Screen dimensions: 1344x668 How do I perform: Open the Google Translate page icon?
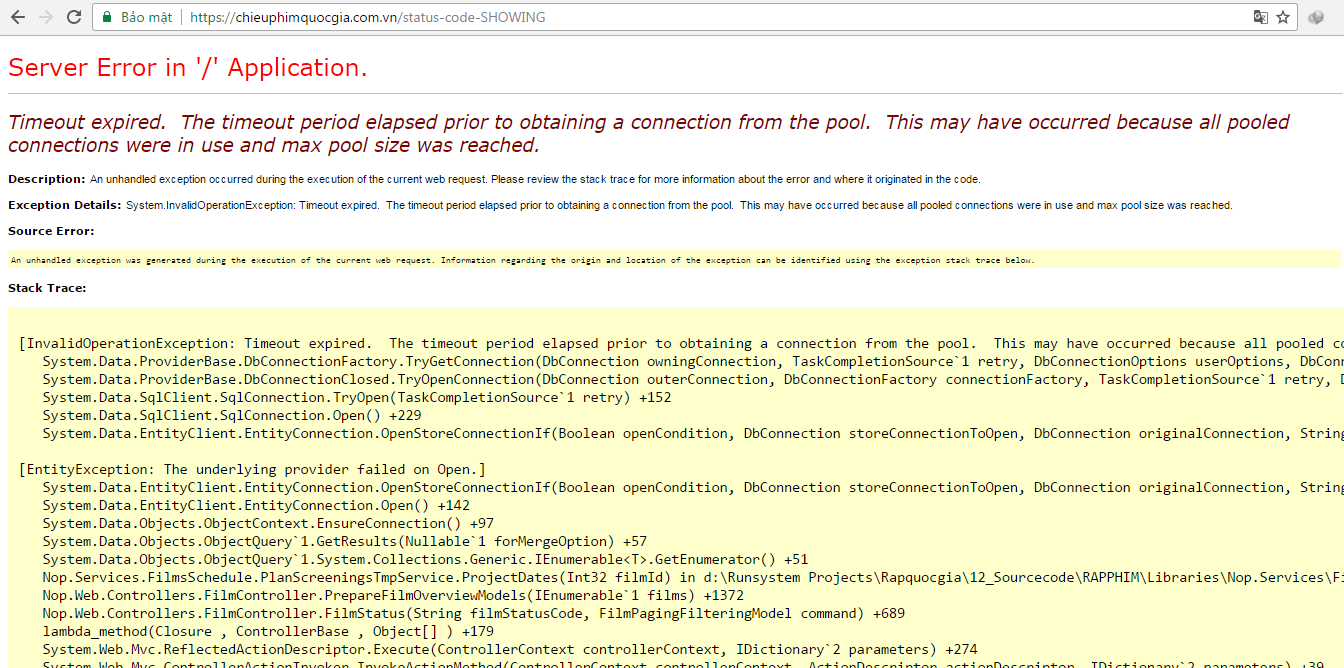(x=1260, y=17)
